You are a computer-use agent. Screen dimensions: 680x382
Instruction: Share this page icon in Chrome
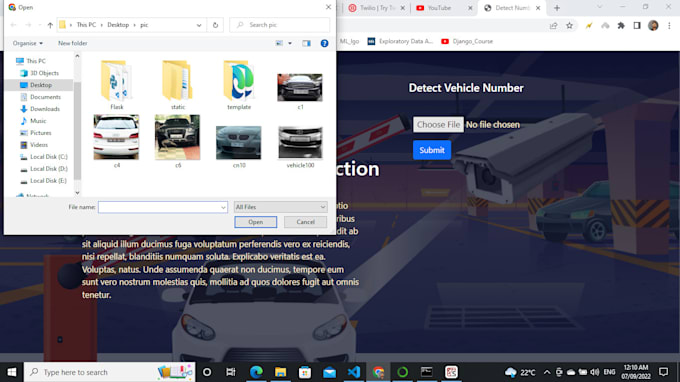pos(553,26)
